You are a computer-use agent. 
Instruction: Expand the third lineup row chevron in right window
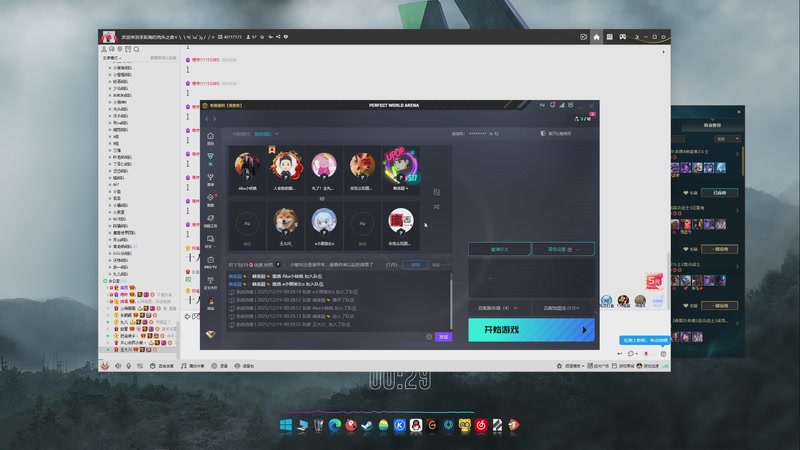[x=737, y=267]
